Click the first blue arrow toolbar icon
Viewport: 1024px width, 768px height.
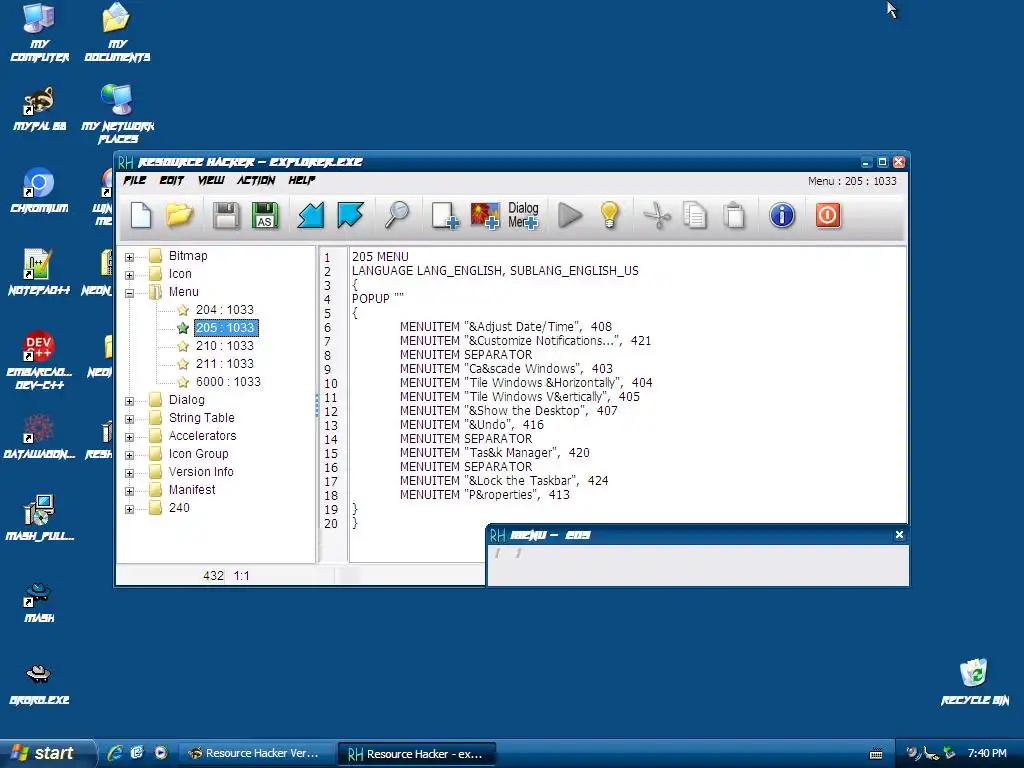[x=311, y=216]
